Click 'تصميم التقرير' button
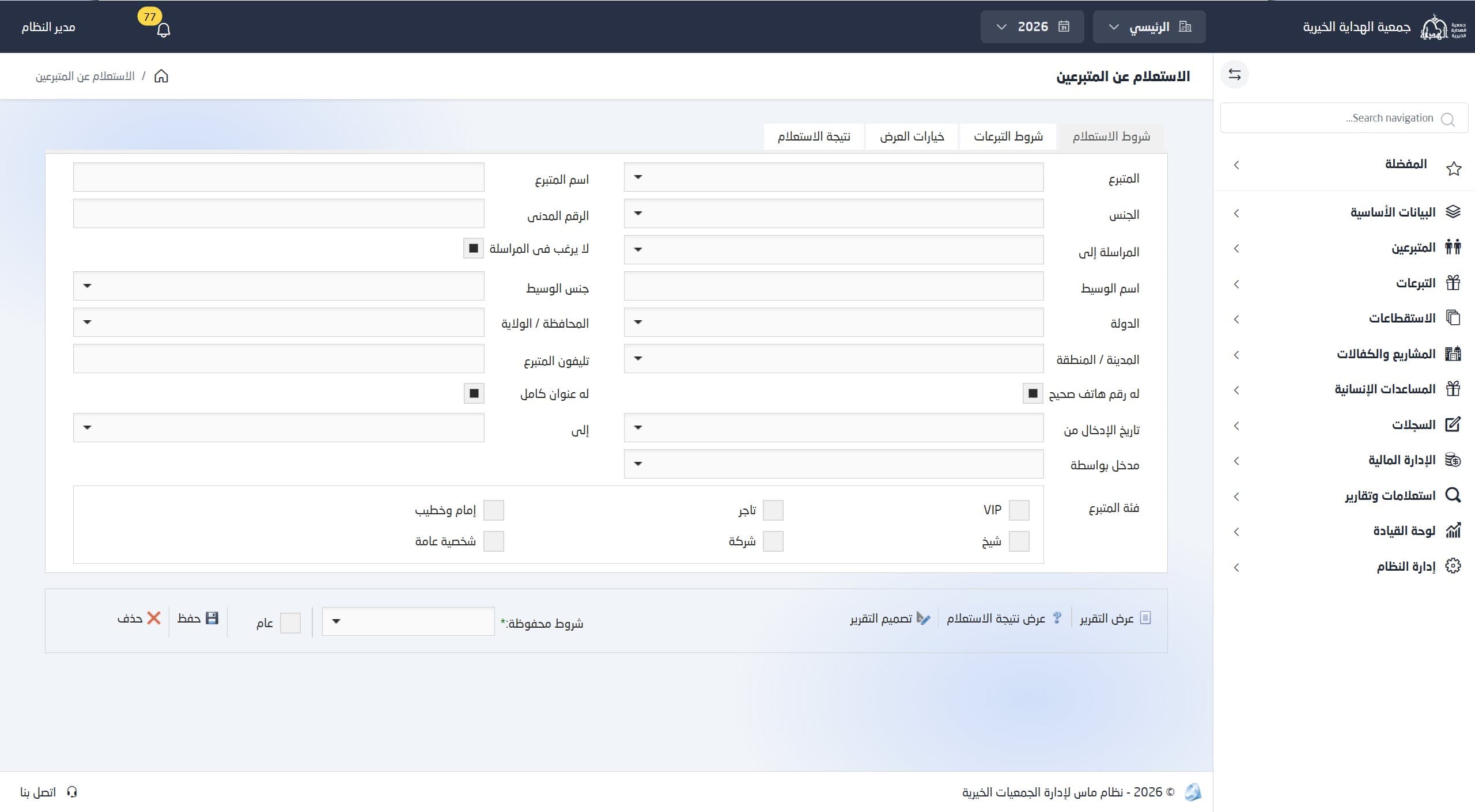Image resolution: width=1475 pixels, height=812 pixels. click(890, 619)
